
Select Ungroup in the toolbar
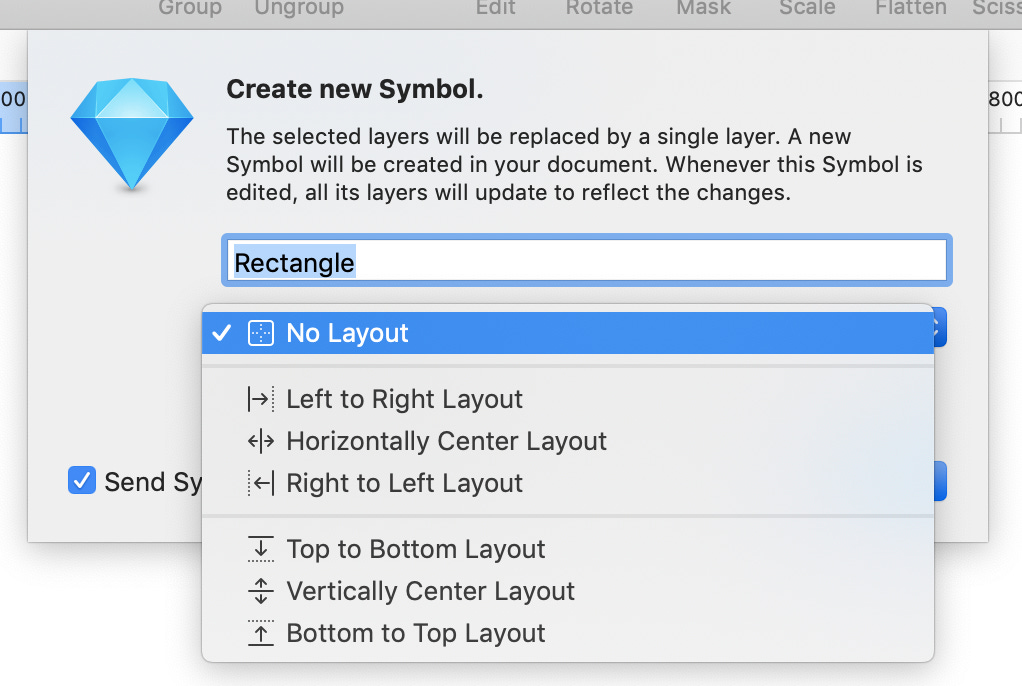click(298, 8)
